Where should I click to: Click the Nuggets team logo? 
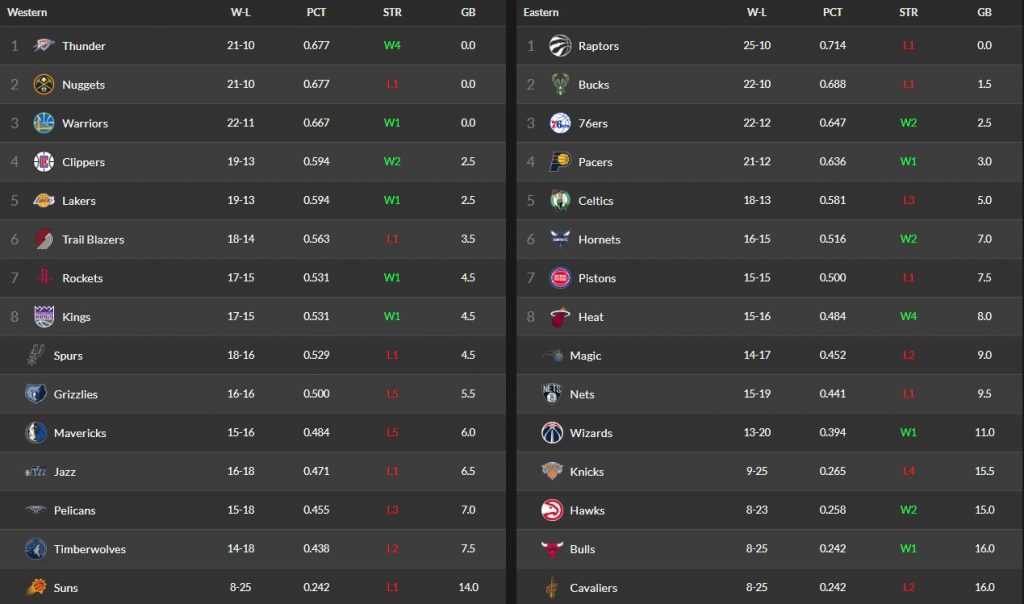point(43,84)
